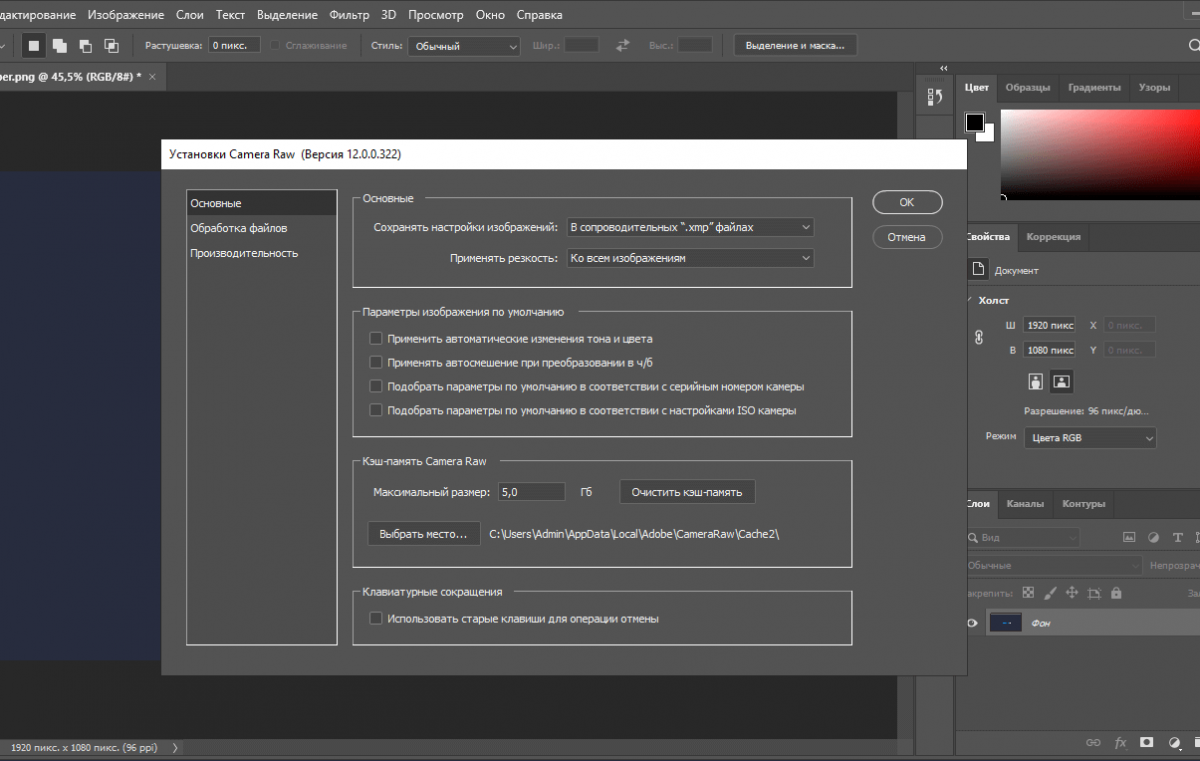Select the Add to Selection mode icon
1200x761 pixels.
click(x=60, y=45)
